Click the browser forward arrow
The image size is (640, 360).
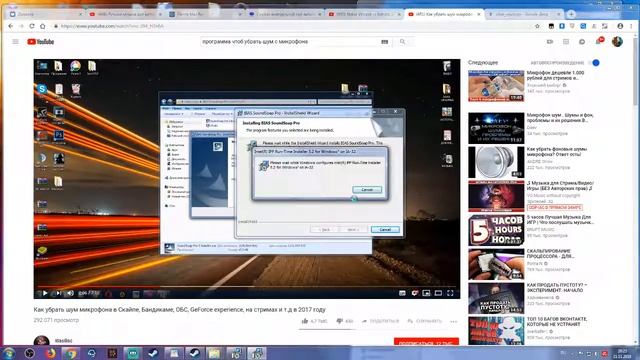pos(21,26)
